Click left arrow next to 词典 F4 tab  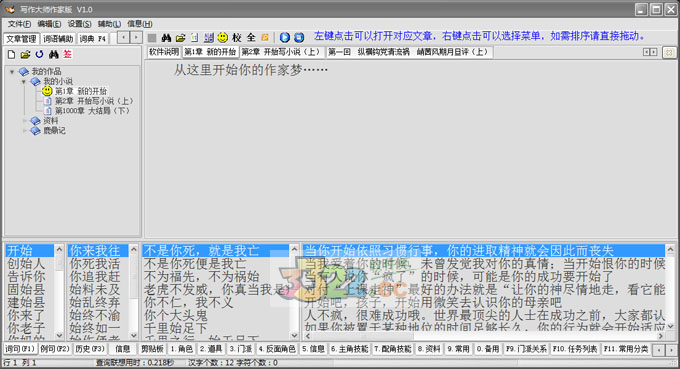(x=124, y=38)
